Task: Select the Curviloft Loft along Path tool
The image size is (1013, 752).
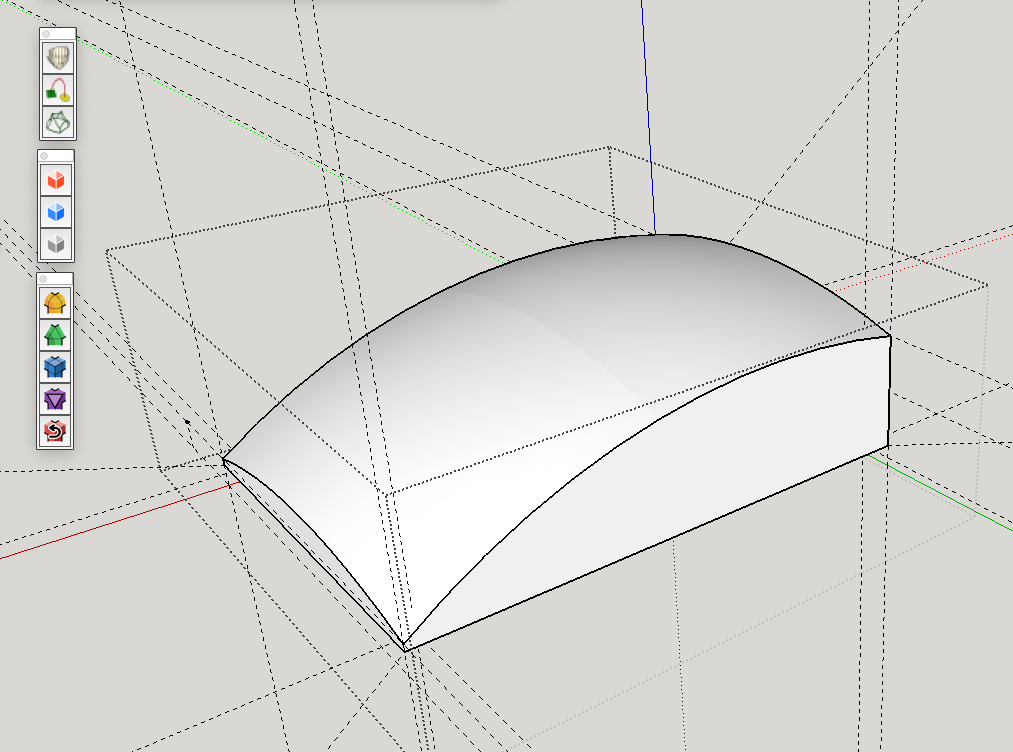Action: pos(58,90)
